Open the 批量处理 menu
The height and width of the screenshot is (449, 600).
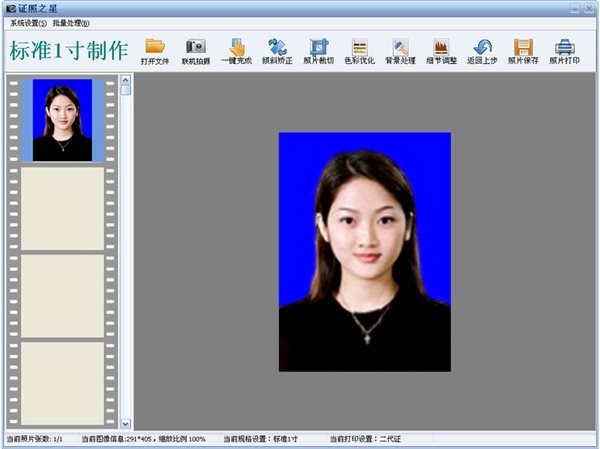tap(71, 22)
